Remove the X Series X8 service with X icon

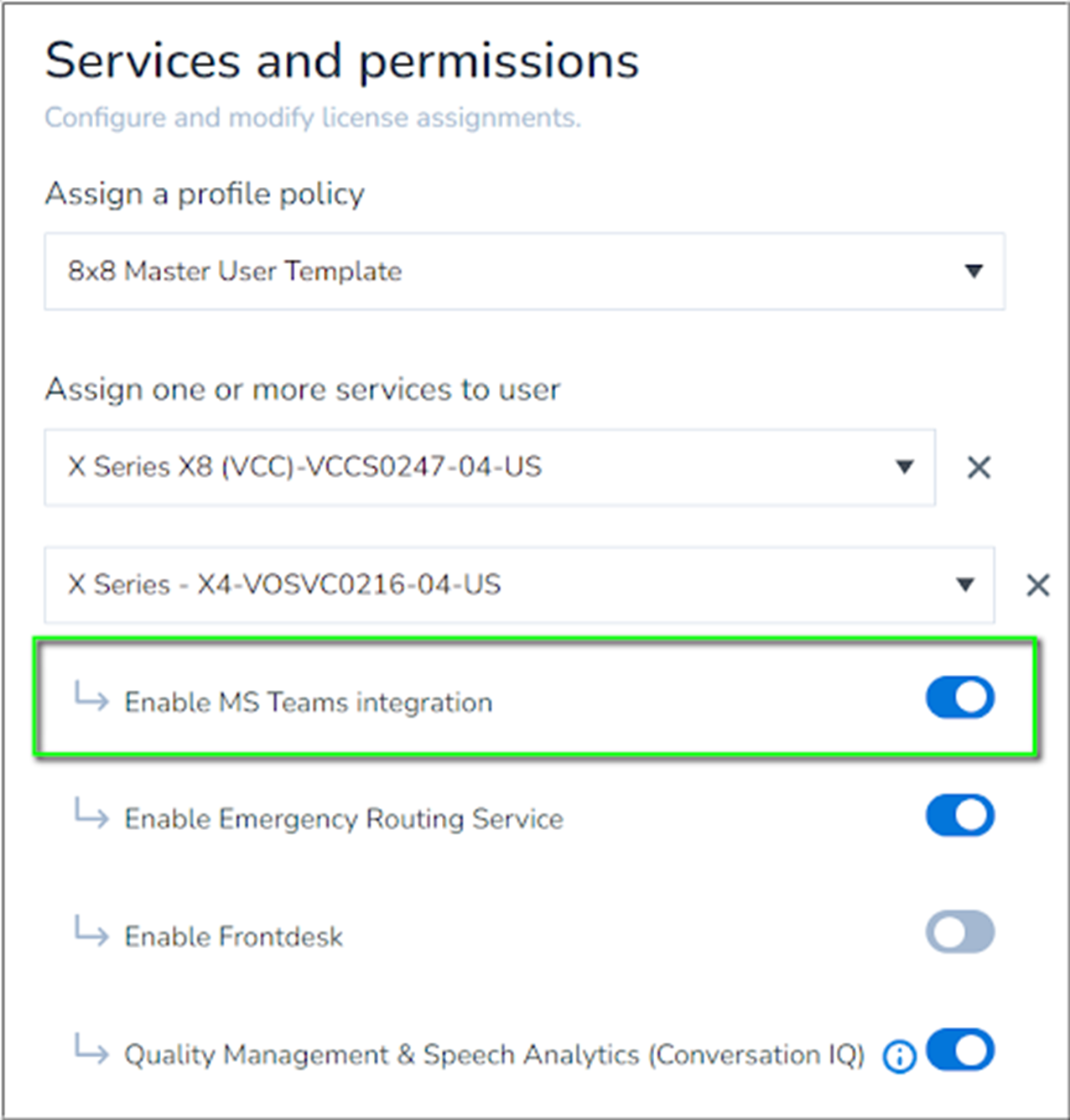(979, 468)
